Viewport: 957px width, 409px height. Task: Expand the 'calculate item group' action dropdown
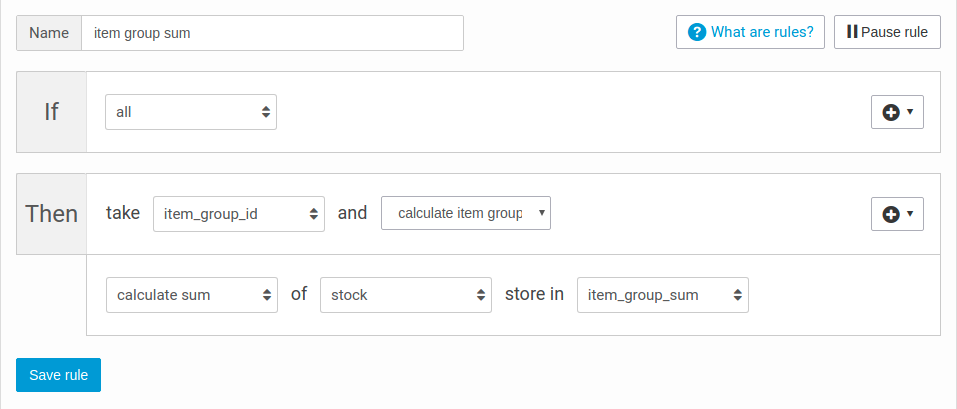point(466,214)
